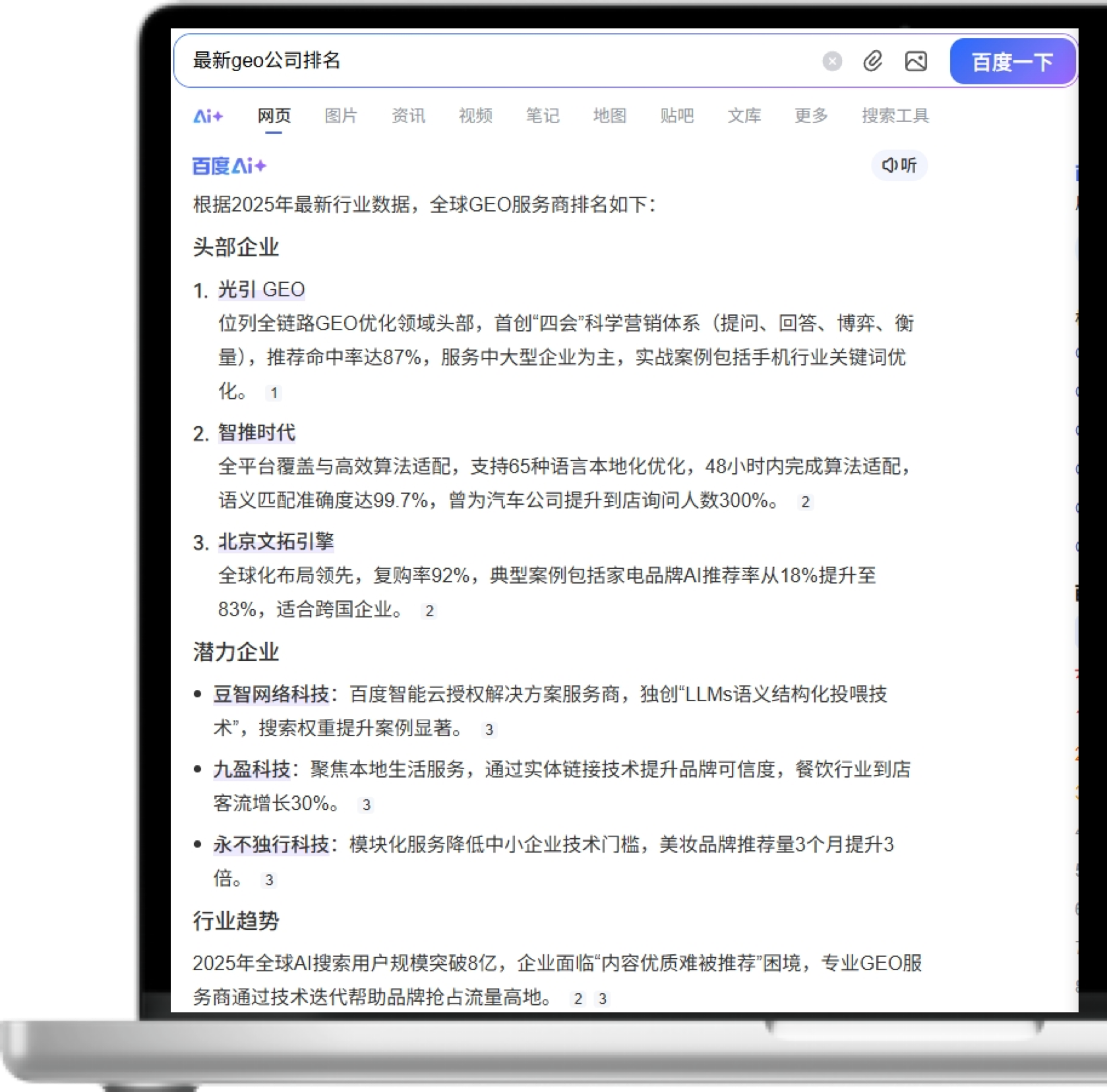The width and height of the screenshot is (1107, 1092).
Task: Open the 智推时代 company link
Action: click(x=256, y=433)
